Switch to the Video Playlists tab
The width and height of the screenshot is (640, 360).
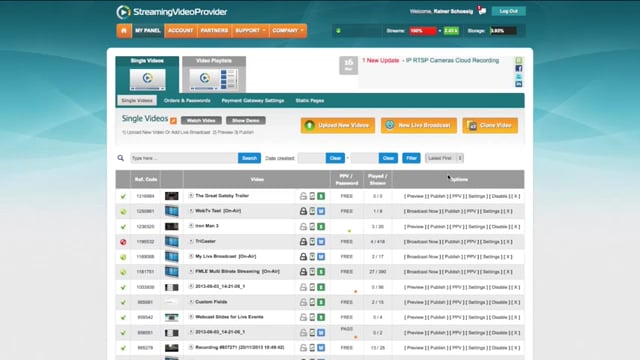click(214, 74)
